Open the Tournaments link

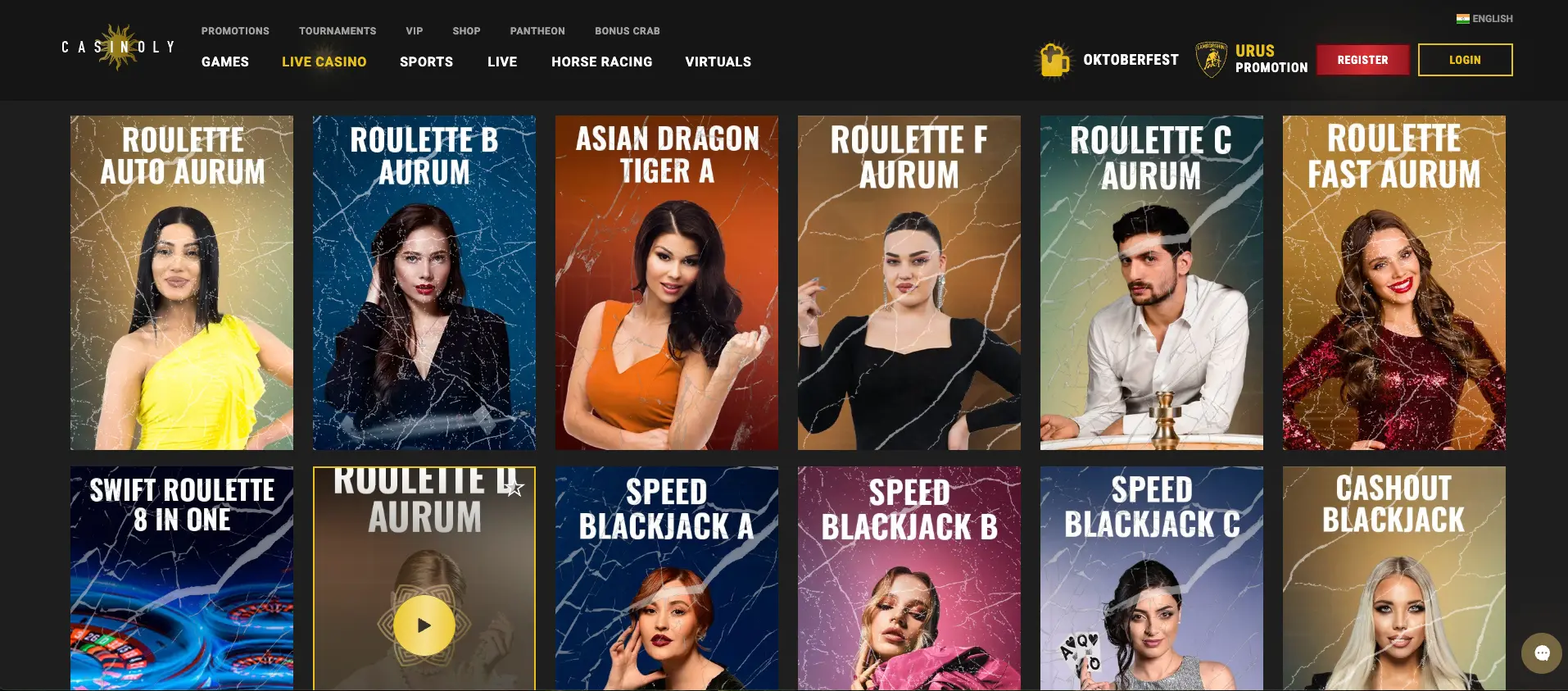pyautogui.click(x=338, y=31)
